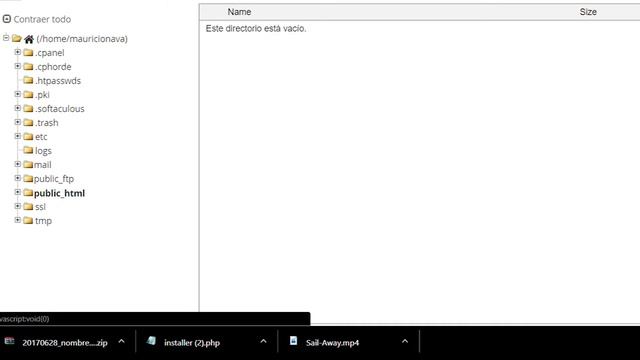Select the public_html folder icon
Viewport: 640px width, 360px height.
point(28,192)
